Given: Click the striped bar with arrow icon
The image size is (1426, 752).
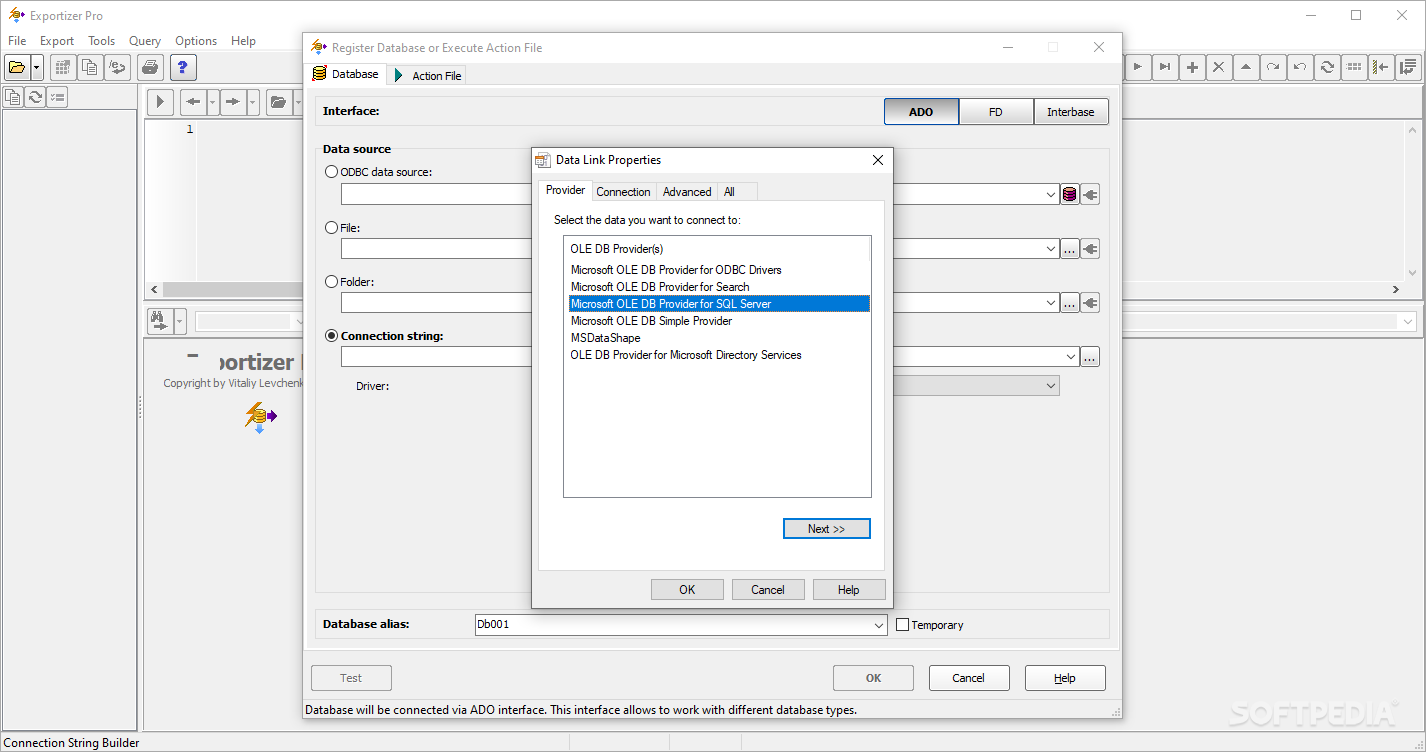Looking at the screenshot, I should click(1381, 67).
